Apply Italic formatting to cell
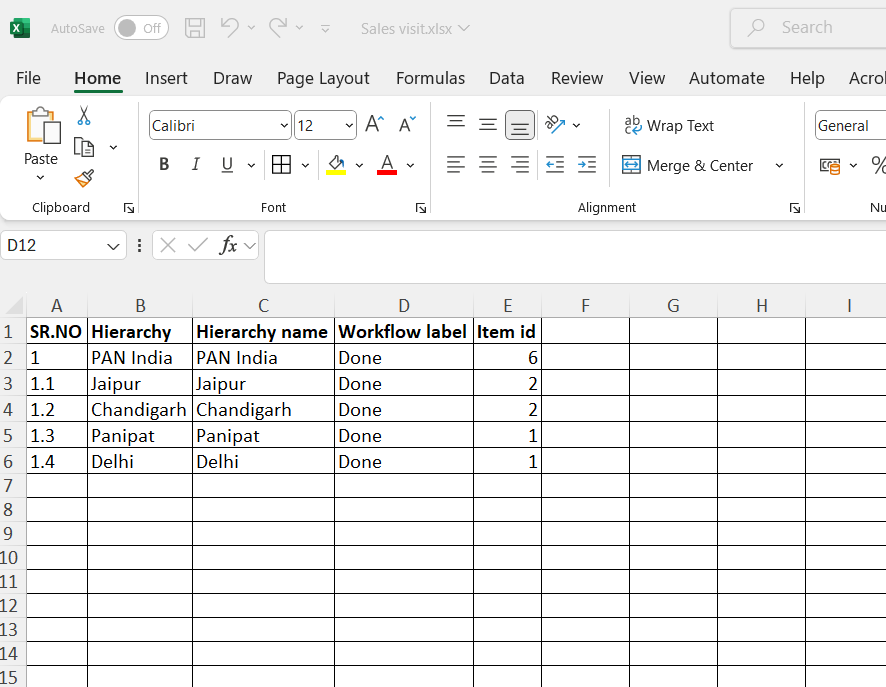The image size is (886, 687). (196, 165)
